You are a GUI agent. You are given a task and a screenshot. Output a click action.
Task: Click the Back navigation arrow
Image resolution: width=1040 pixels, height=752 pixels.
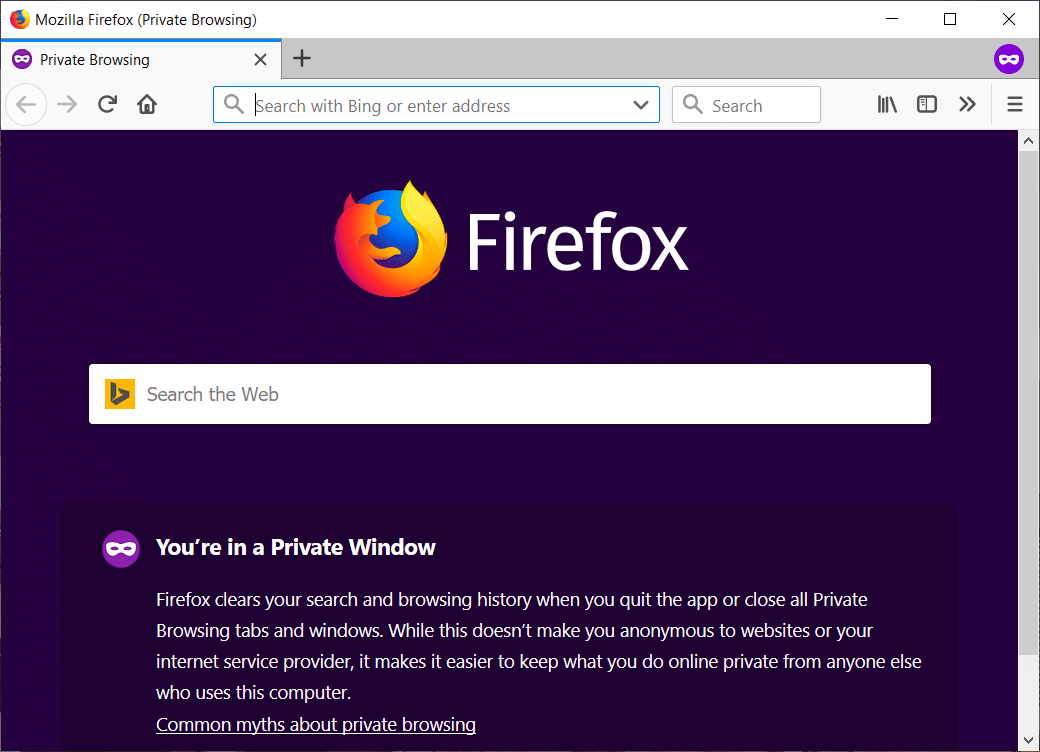[x=26, y=105]
